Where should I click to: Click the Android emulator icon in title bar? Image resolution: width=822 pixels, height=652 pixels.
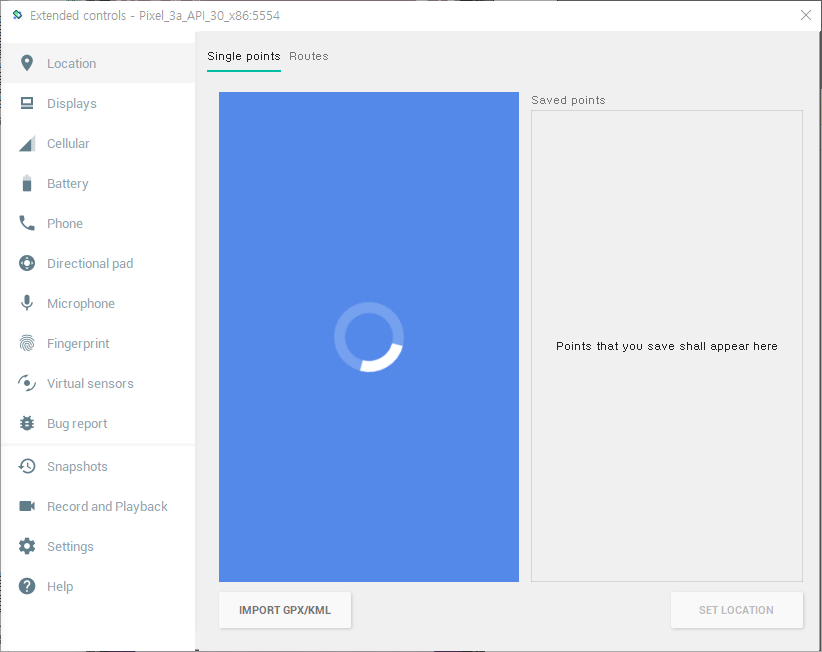pyautogui.click(x=17, y=15)
